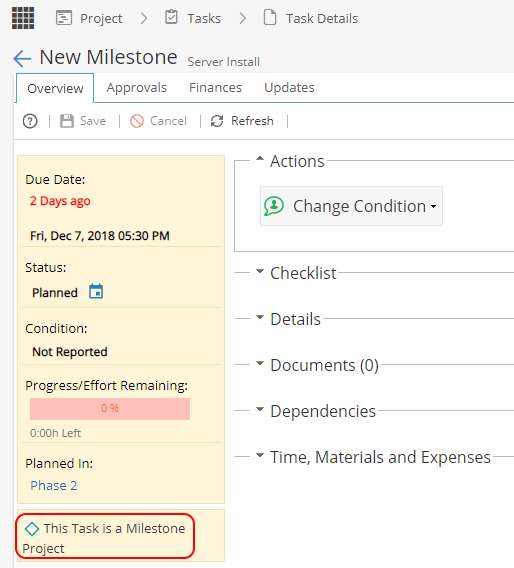The height and width of the screenshot is (568, 514).
Task: Click the Not Reported condition value
Action: click(x=70, y=352)
